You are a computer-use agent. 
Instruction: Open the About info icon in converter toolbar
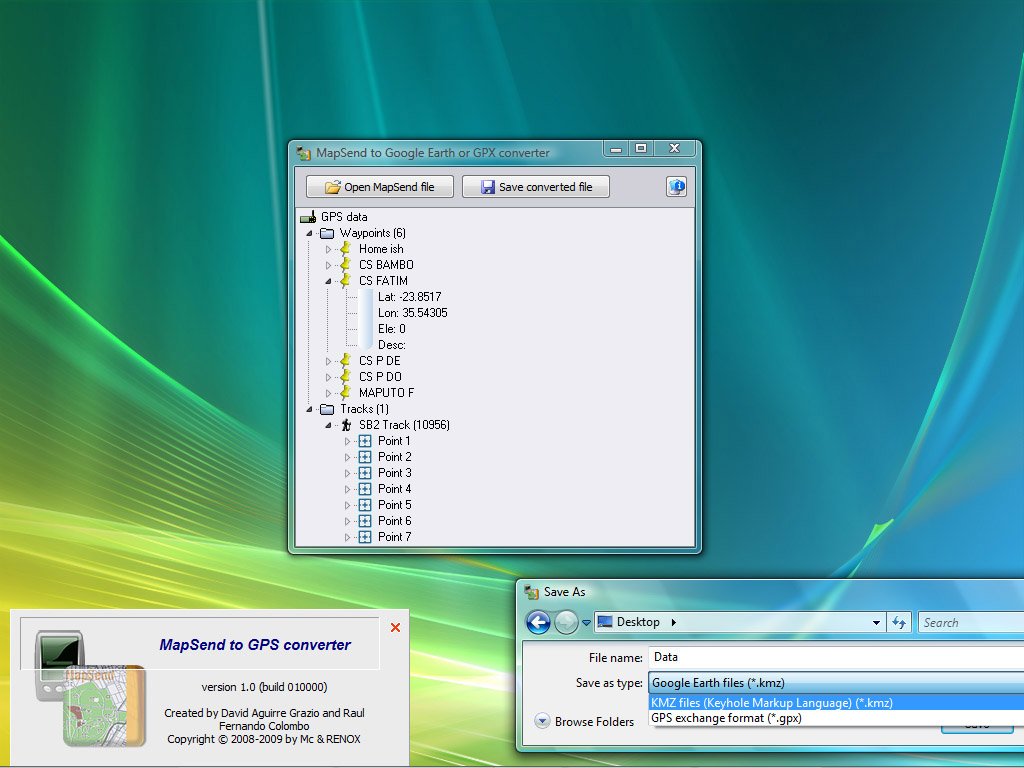(677, 187)
